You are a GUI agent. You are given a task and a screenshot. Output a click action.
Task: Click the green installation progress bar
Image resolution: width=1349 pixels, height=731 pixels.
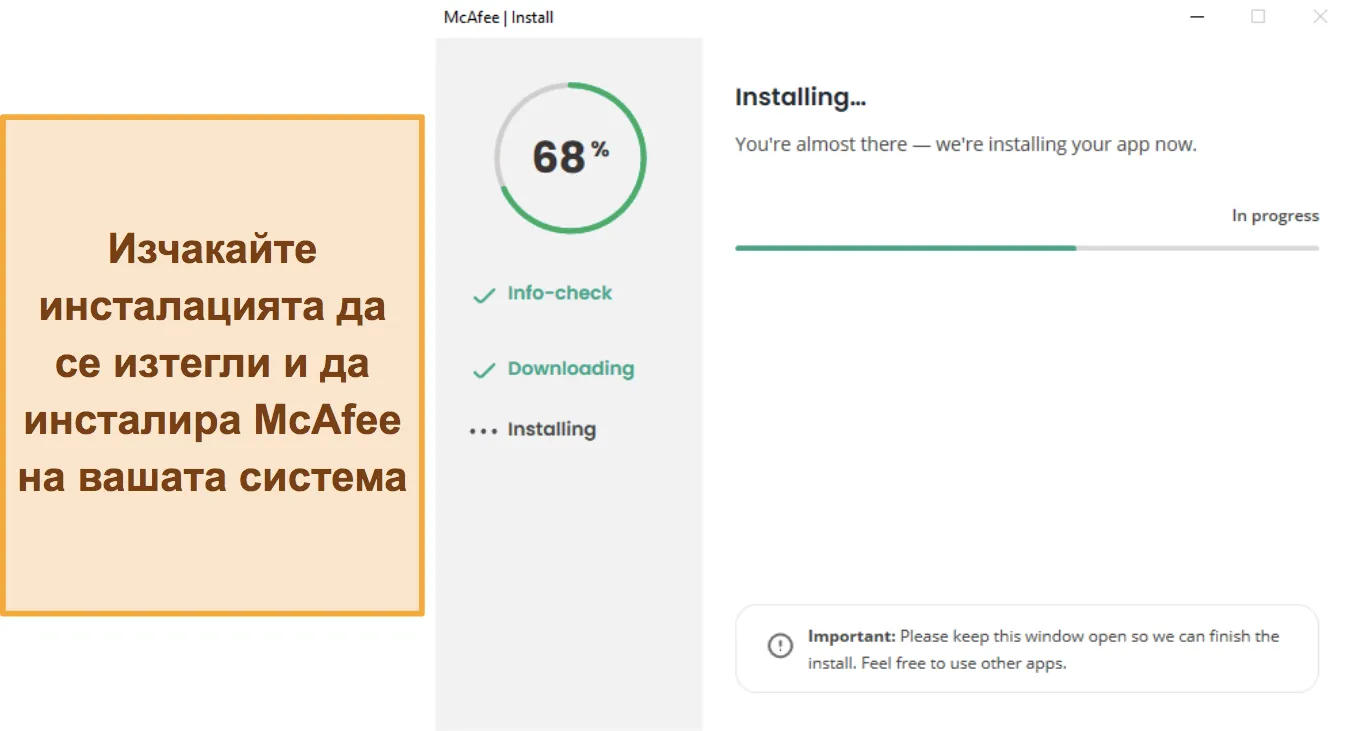click(905, 248)
